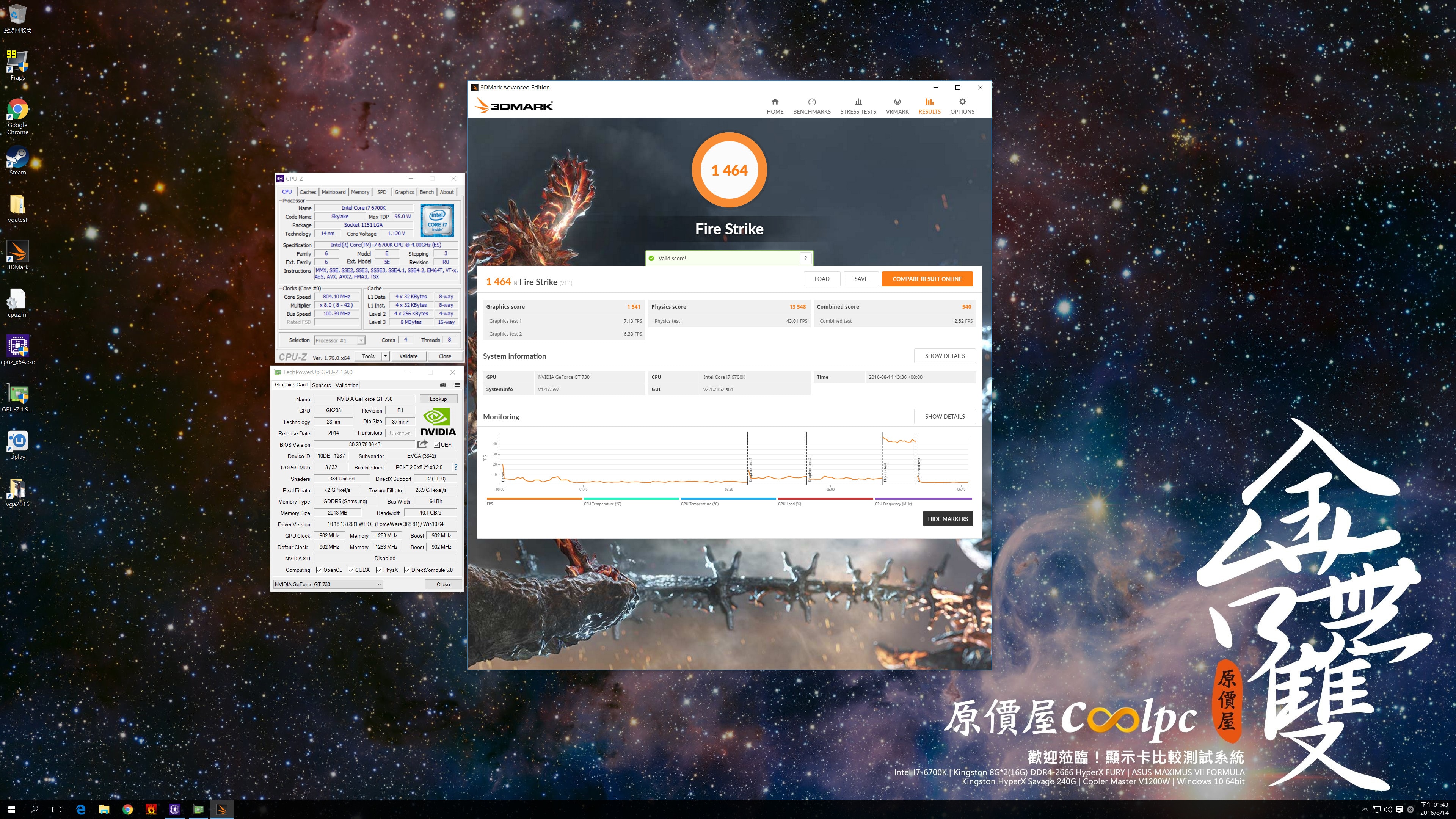
Task: Click the GPU Name field in GPU-Z
Action: click(364, 399)
